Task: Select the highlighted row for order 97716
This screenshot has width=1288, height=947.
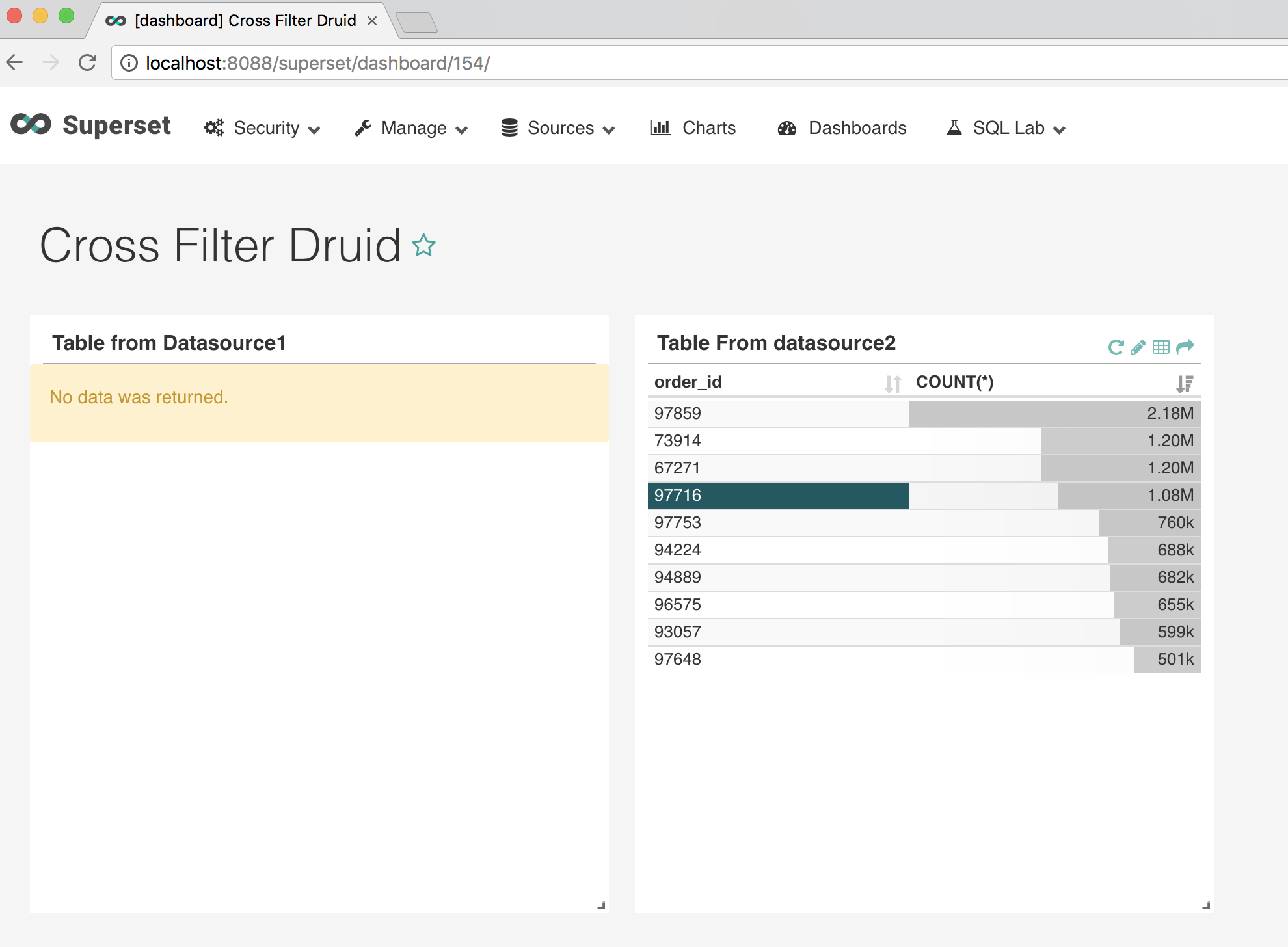Action: click(x=779, y=495)
